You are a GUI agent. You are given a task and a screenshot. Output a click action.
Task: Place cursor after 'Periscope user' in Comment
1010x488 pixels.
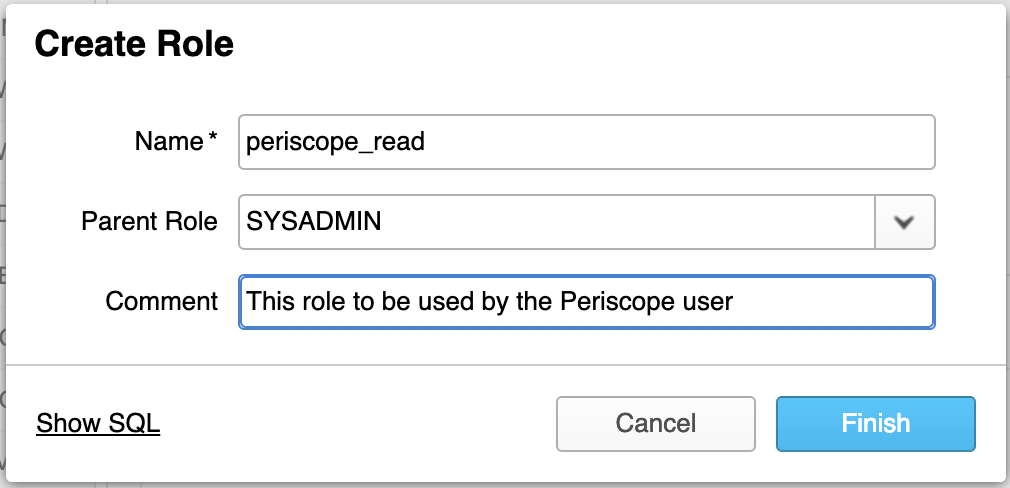click(734, 302)
